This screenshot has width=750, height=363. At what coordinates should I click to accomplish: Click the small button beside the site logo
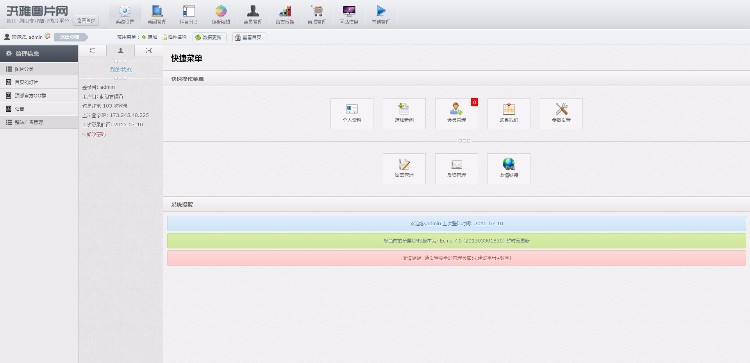(87, 21)
